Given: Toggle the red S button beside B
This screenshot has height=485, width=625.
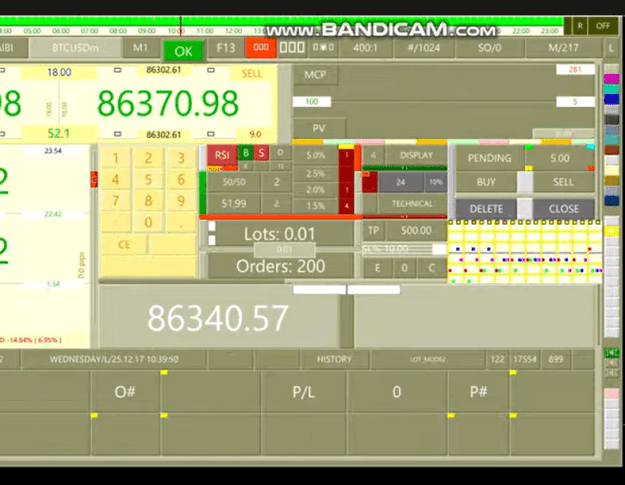Looking at the screenshot, I should point(261,153).
